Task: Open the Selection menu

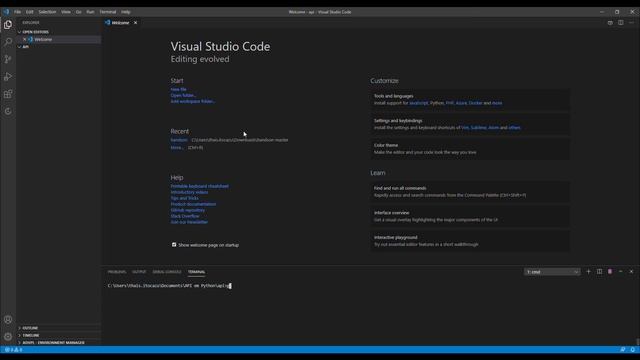Action: [x=47, y=12]
